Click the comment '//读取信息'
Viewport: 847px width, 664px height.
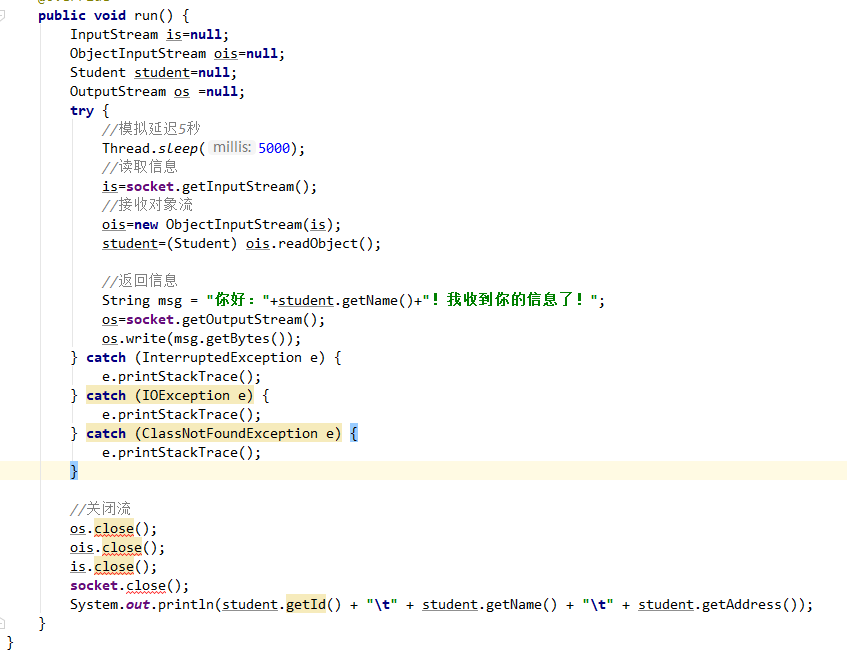140,167
